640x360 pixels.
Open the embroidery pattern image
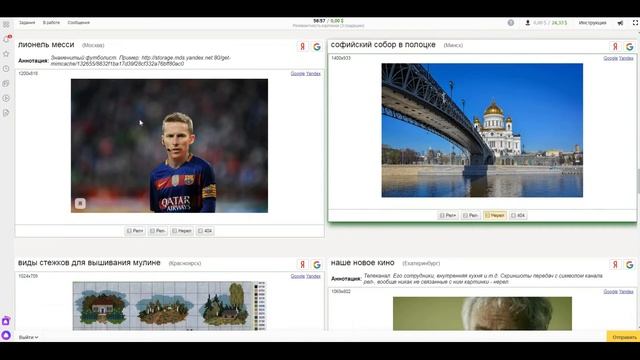[169, 306]
